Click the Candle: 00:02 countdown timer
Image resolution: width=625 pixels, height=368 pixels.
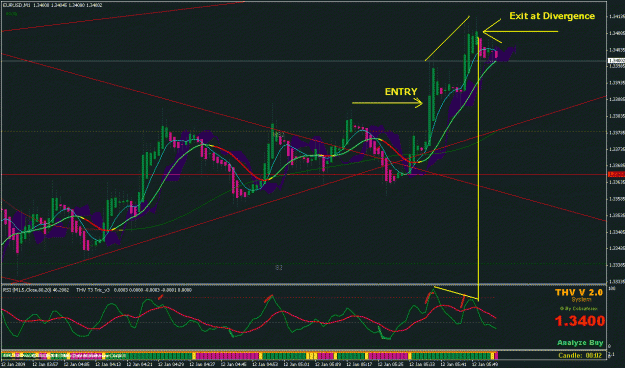click(580, 355)
